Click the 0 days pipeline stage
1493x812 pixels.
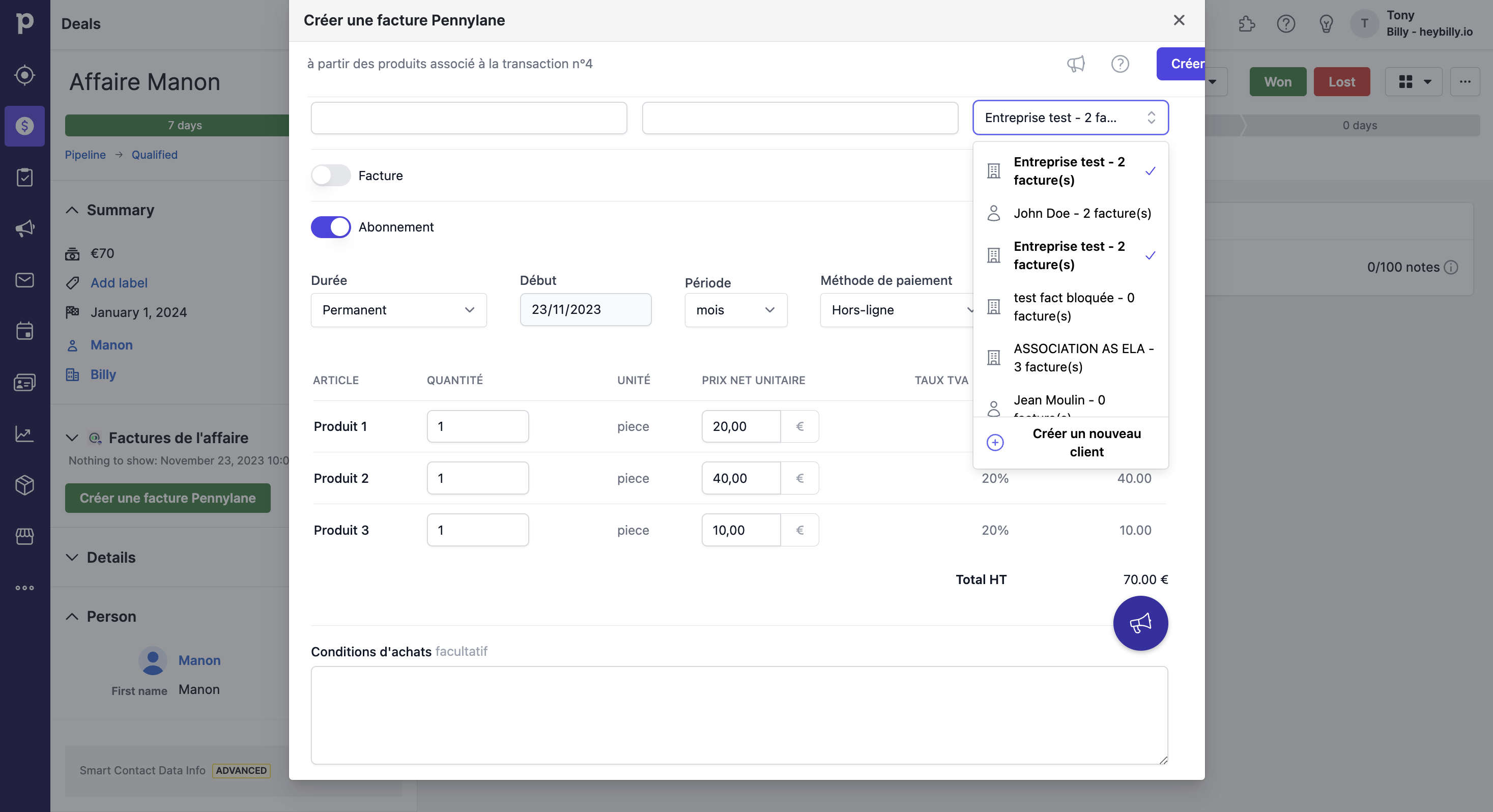point(1360,125)
